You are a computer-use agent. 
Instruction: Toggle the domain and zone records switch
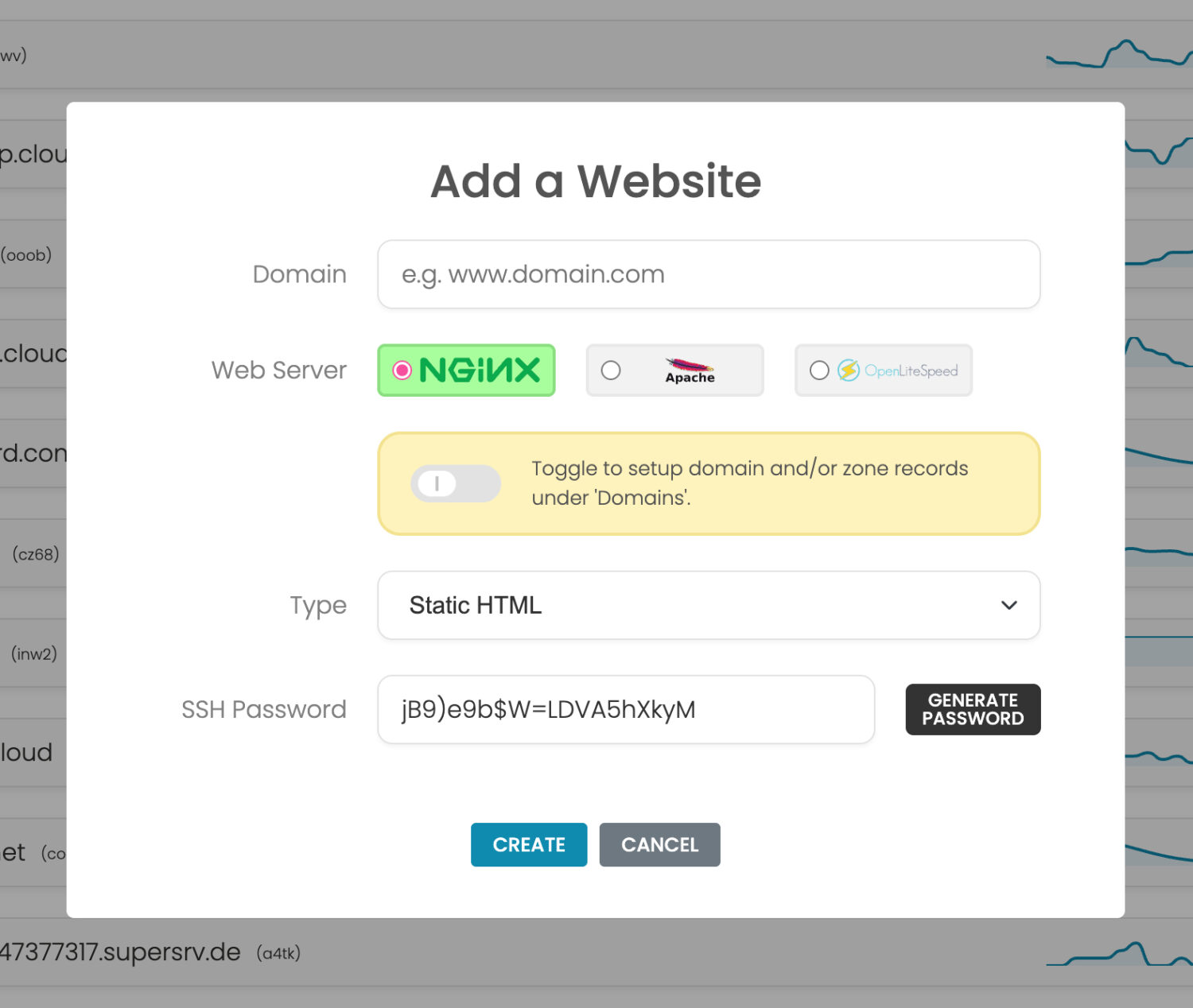tap(455, 483)
